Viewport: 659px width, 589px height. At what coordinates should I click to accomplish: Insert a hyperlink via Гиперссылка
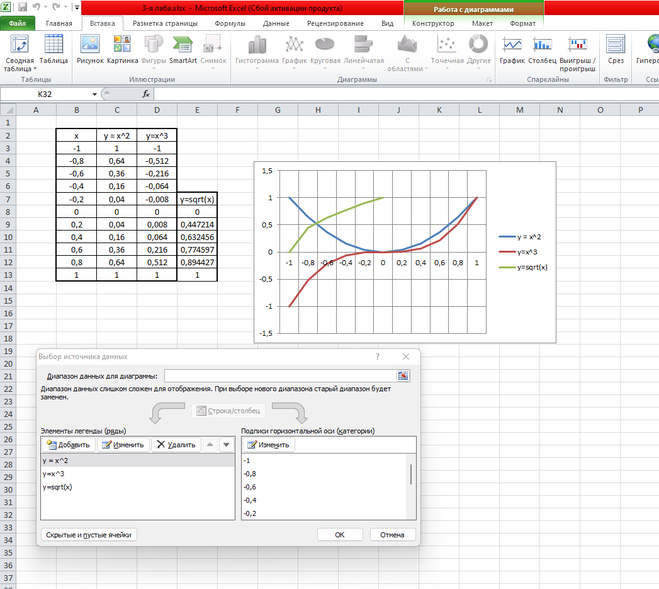pyautogui.click(x=649, y=50)
